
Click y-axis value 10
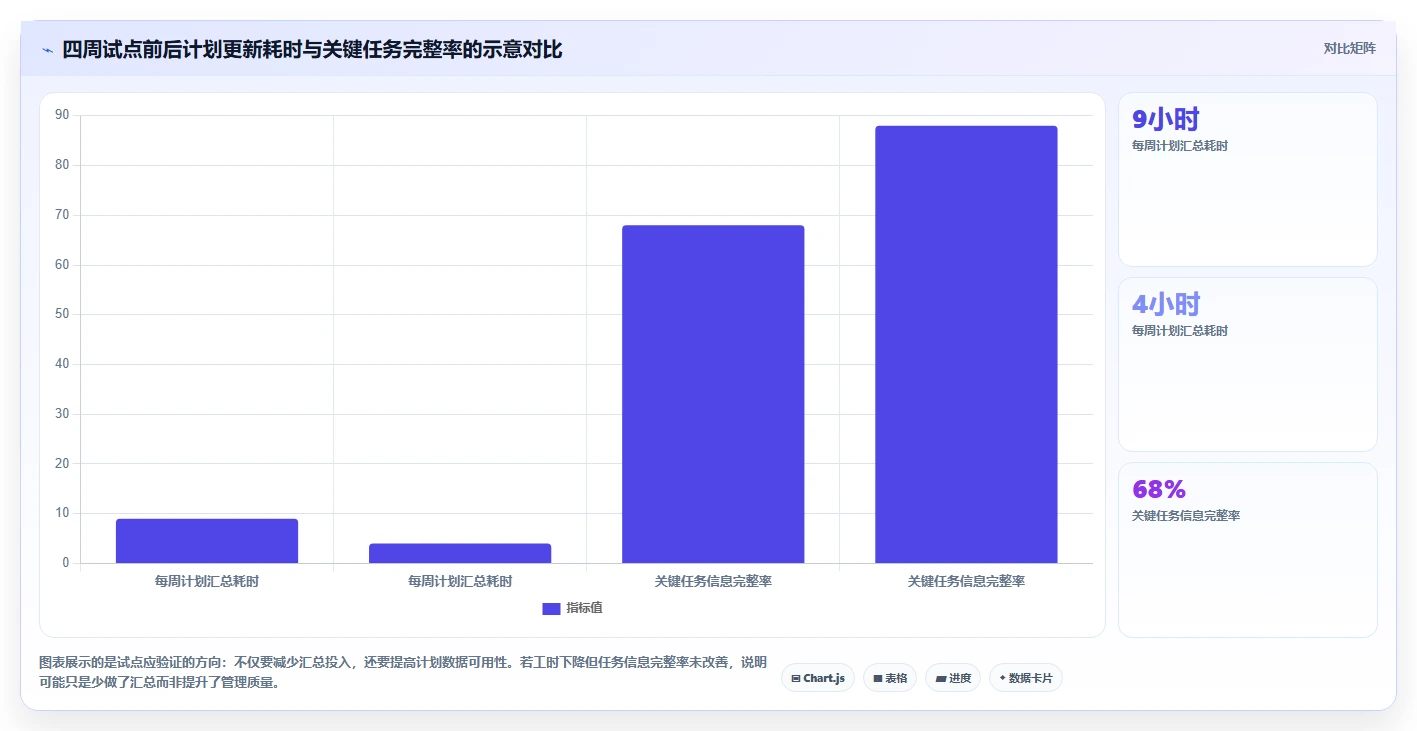62,513
